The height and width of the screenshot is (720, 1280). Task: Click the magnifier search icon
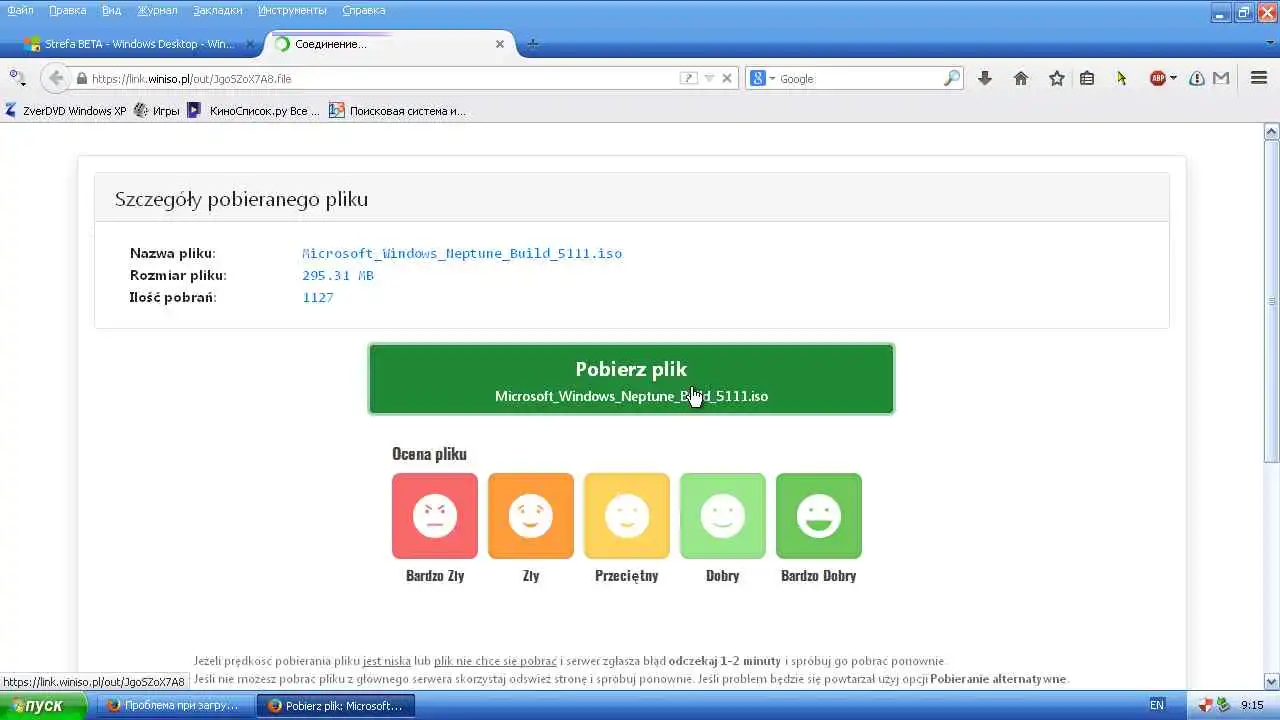[x=951, y=78]
